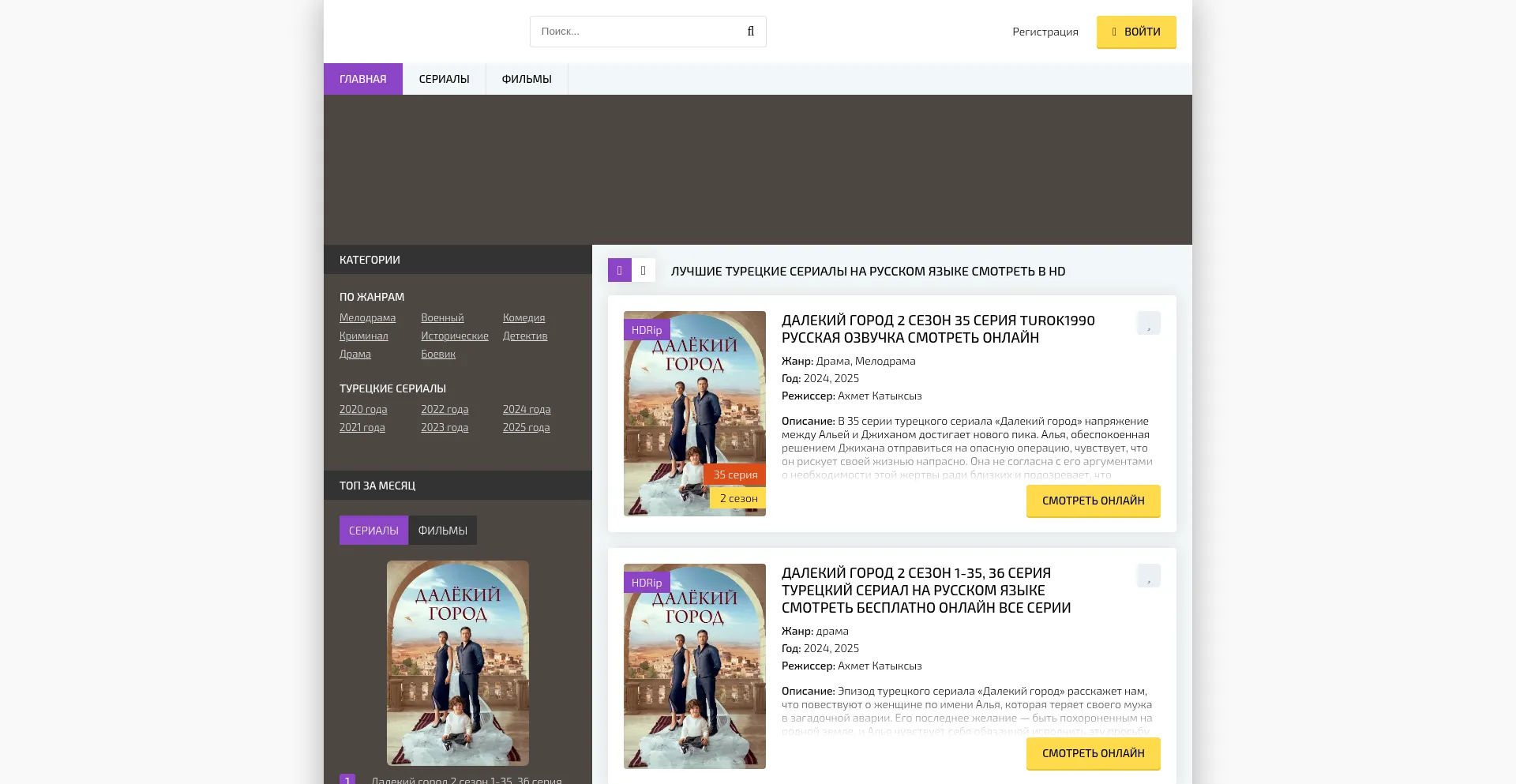This screenshot has width=1516, height=784.
Task: Open the Исторические genre link
Action: tap(454, 336)
